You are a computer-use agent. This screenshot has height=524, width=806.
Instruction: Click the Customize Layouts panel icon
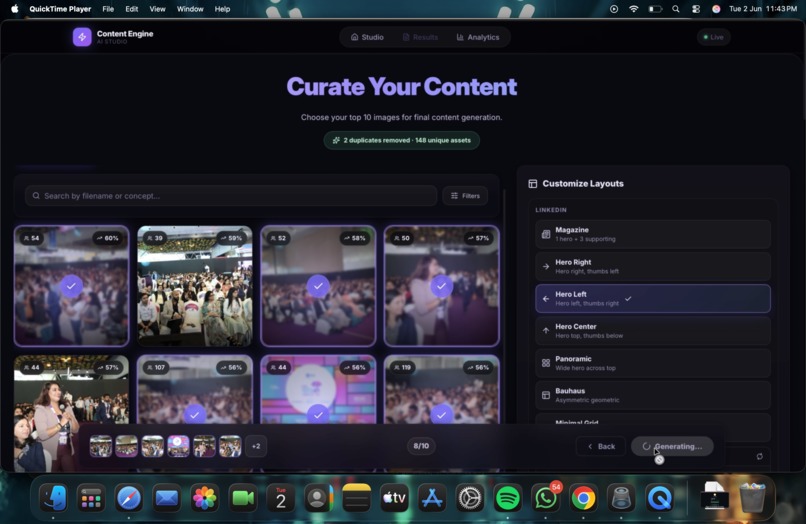point(533,184)
